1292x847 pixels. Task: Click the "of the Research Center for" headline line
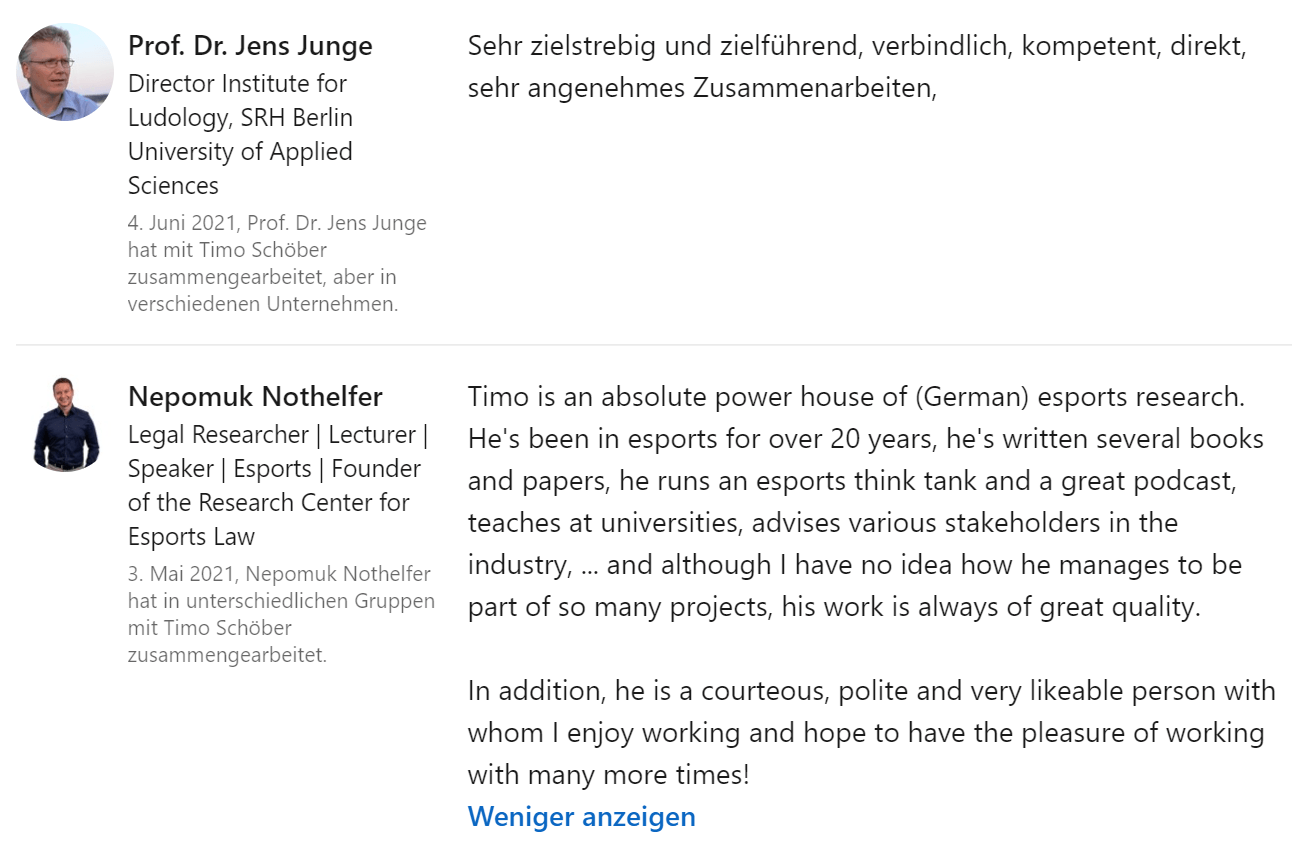(268, 503)
